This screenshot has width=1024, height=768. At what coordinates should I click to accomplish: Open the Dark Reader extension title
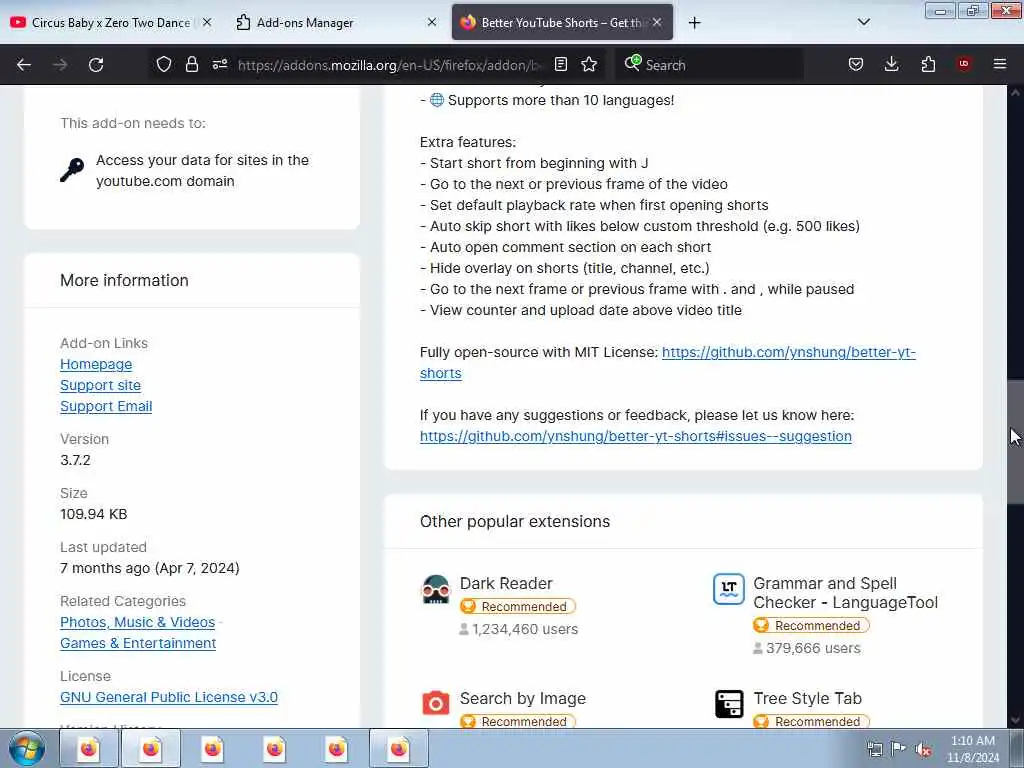(506, 583)
